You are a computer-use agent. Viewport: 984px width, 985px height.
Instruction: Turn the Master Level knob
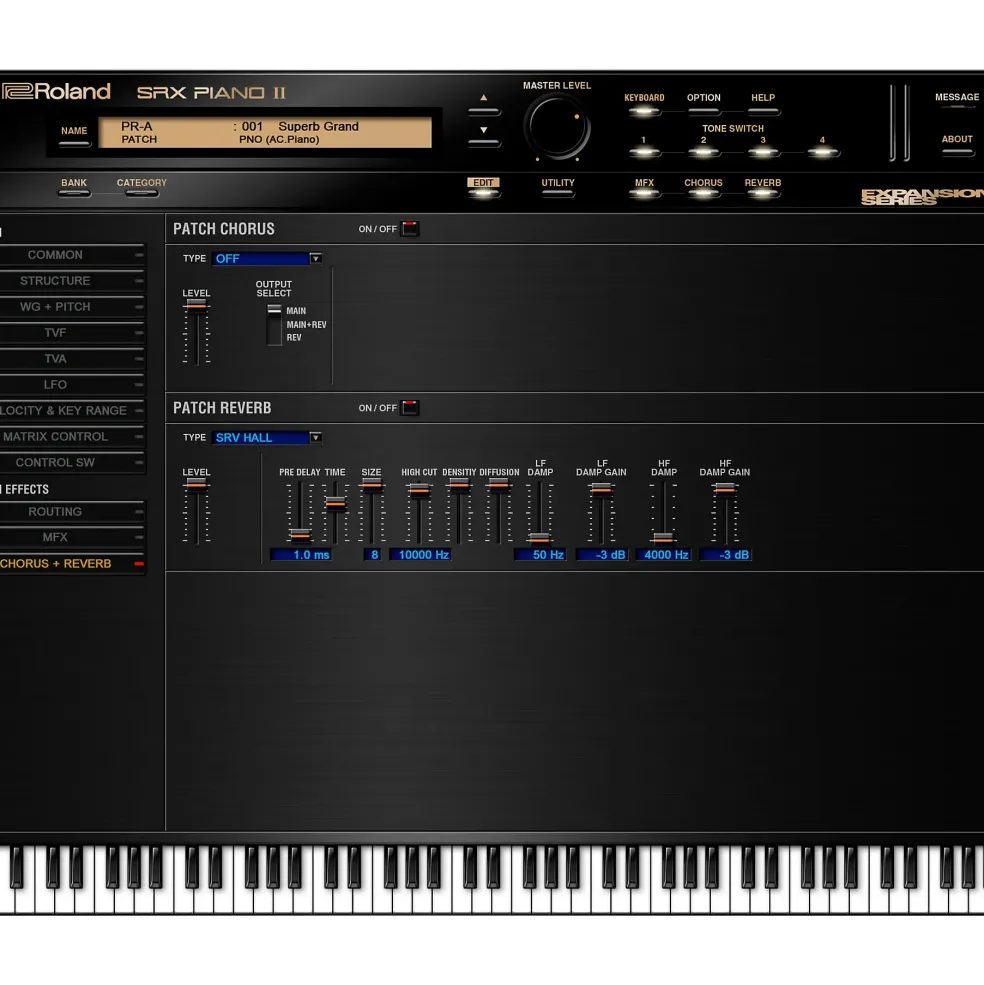[557, 128]
